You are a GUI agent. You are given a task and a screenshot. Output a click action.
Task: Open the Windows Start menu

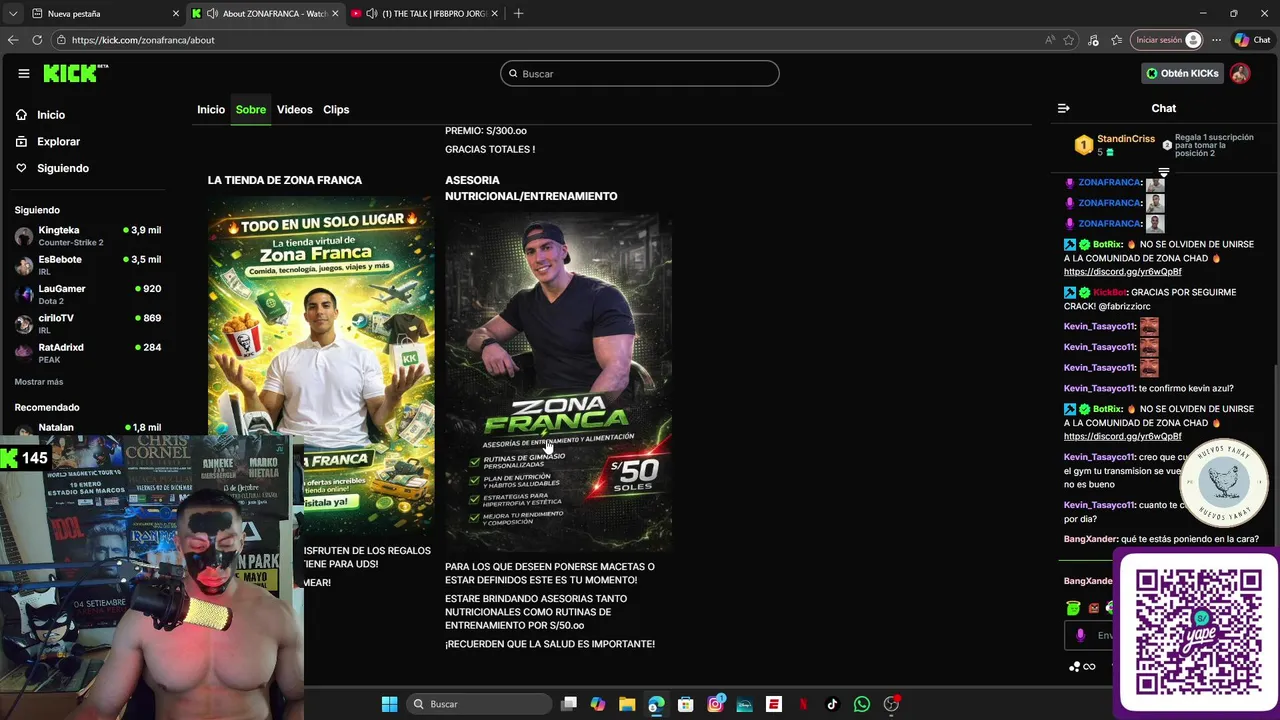389,704
